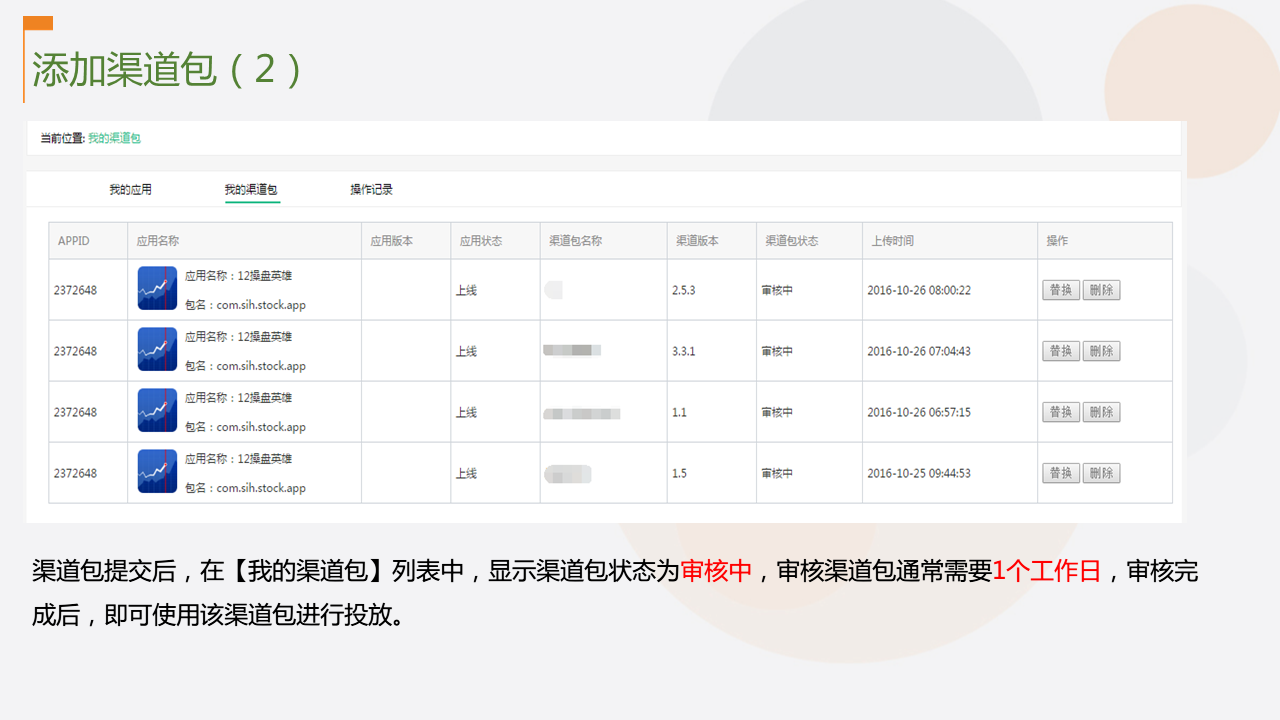Select channel version 1.5 cell
Screen dimensions: 1280x720
tap(679, 473)
